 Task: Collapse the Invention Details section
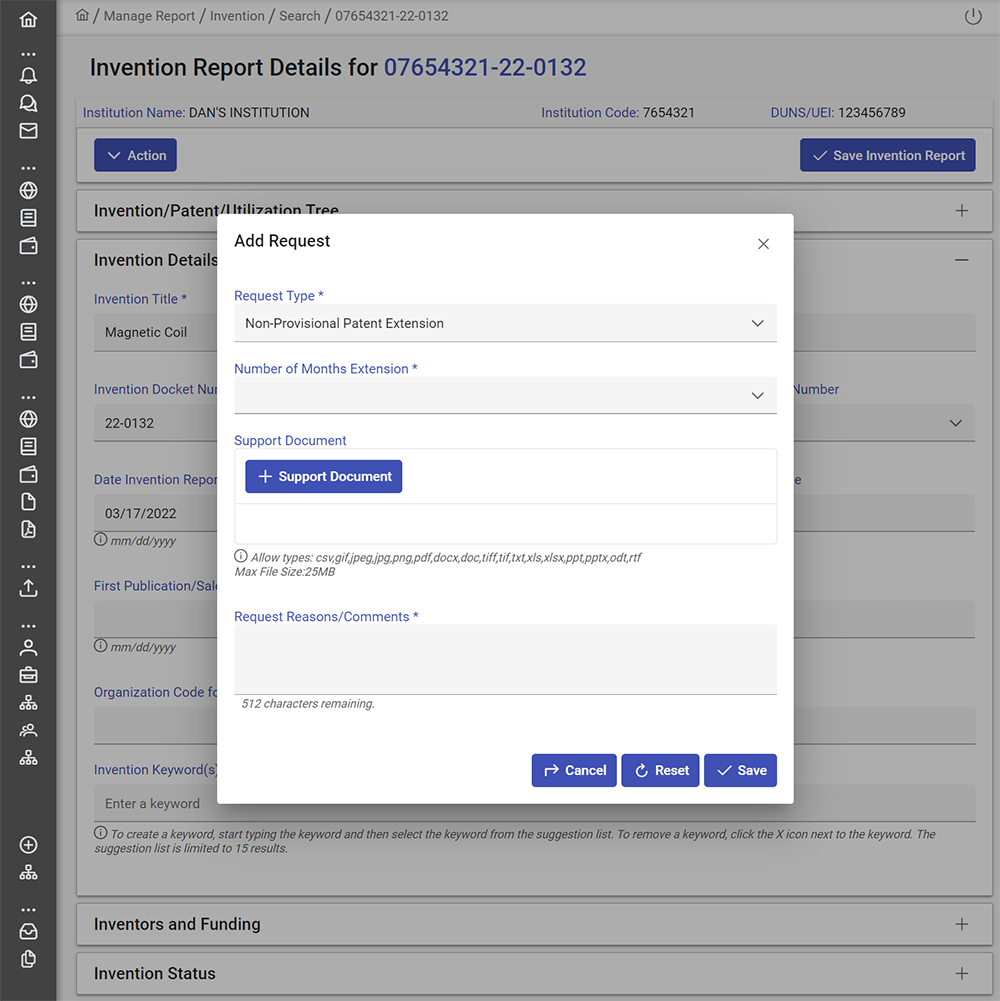pos(962,260)
